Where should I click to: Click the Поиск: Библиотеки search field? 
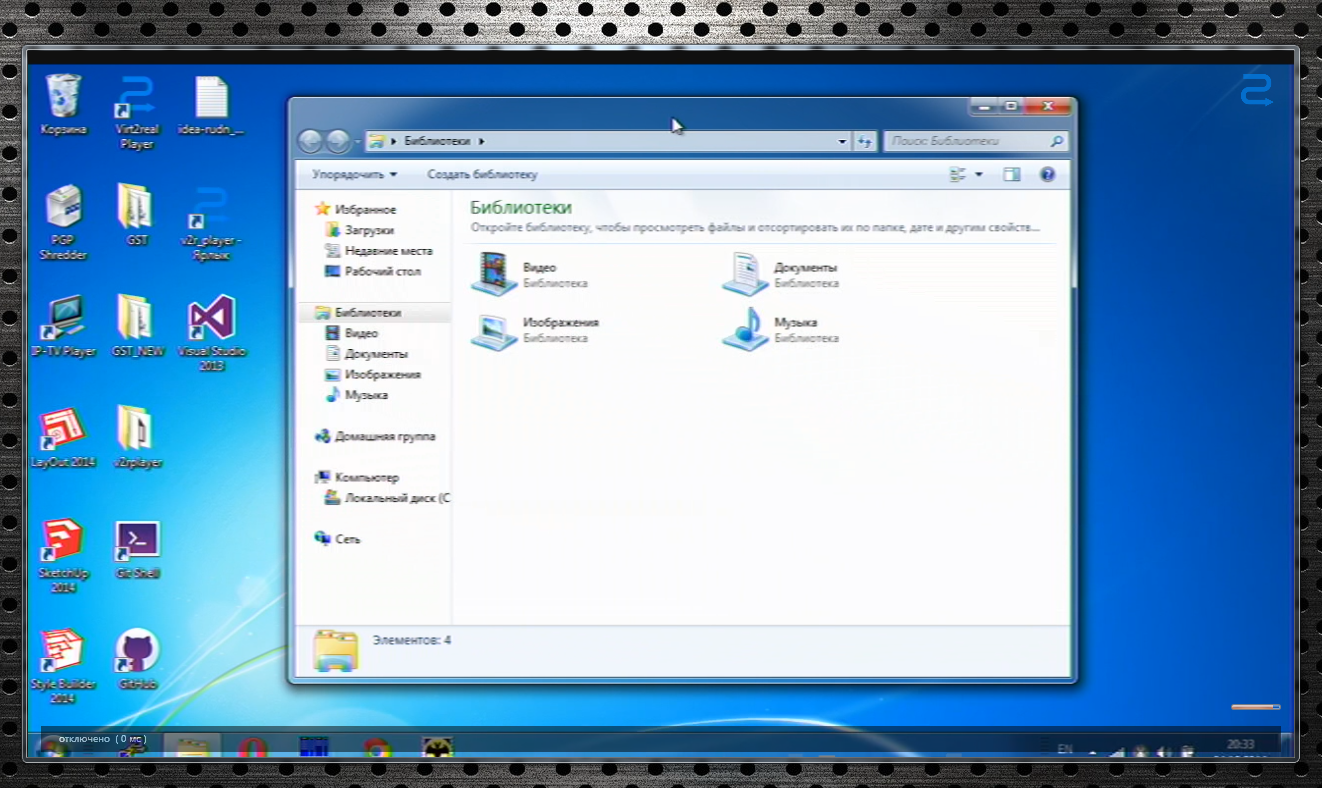click(975, 142)
